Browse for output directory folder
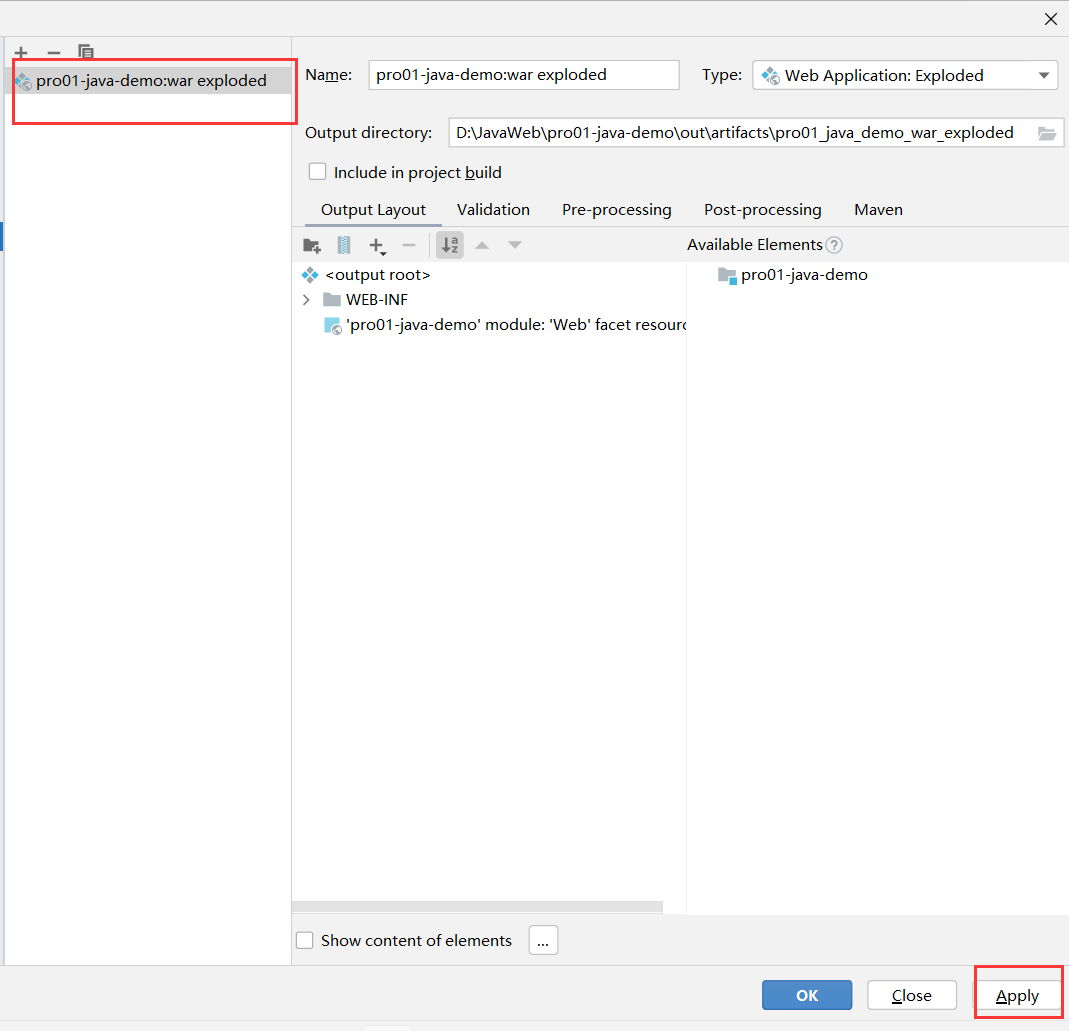1069x1031 pixels. (x=1047, y=133)
